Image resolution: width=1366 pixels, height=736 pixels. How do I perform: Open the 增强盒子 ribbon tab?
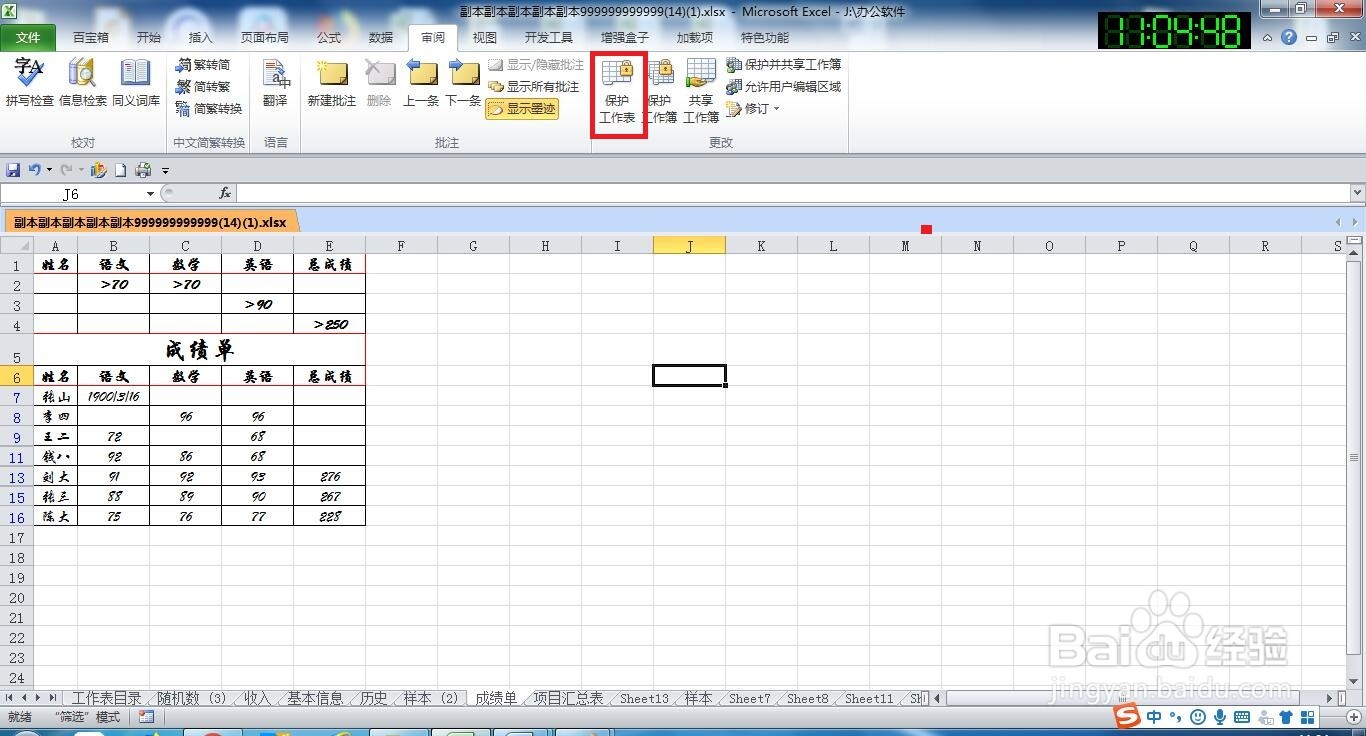tap(625, 38)
